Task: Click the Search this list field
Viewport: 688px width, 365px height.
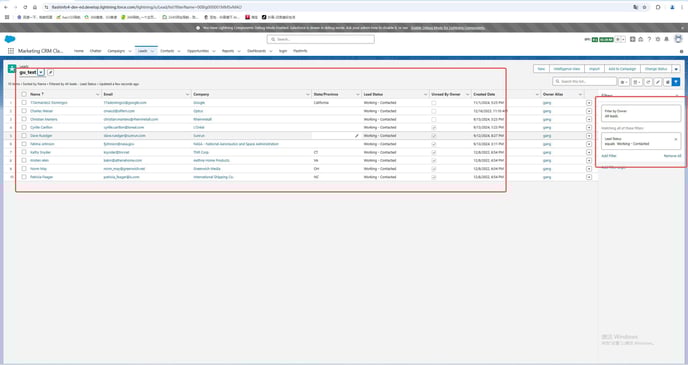Action: pos(584,82)
